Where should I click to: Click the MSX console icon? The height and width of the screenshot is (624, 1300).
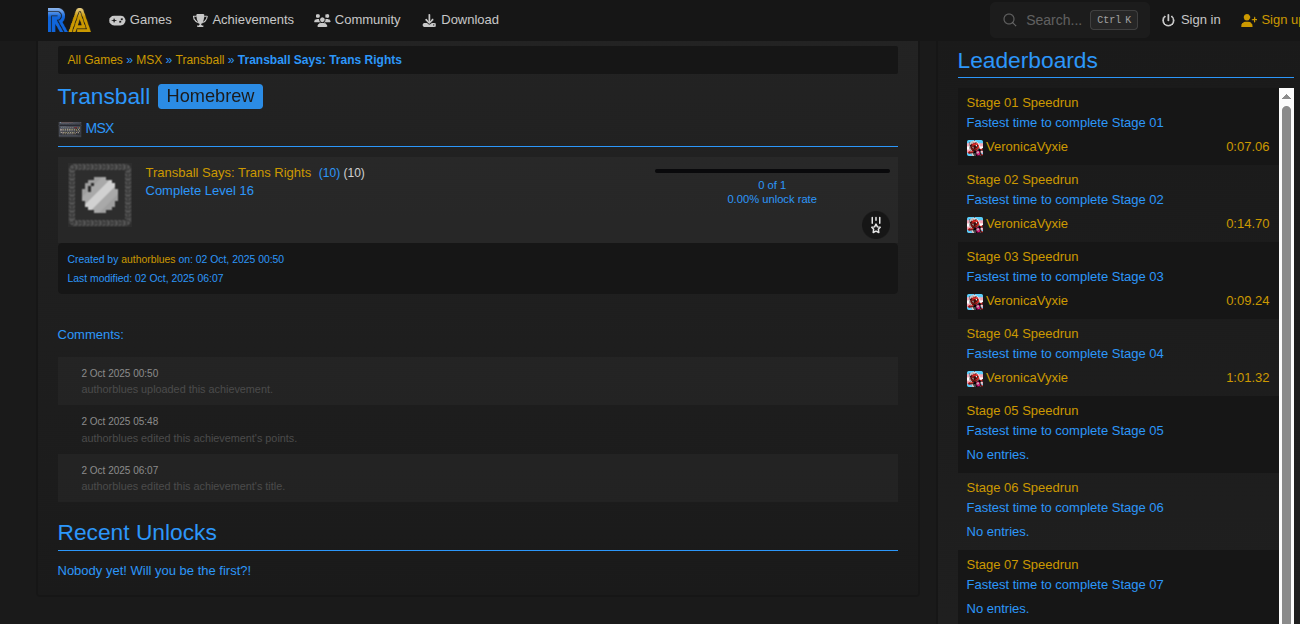[70, 128]
